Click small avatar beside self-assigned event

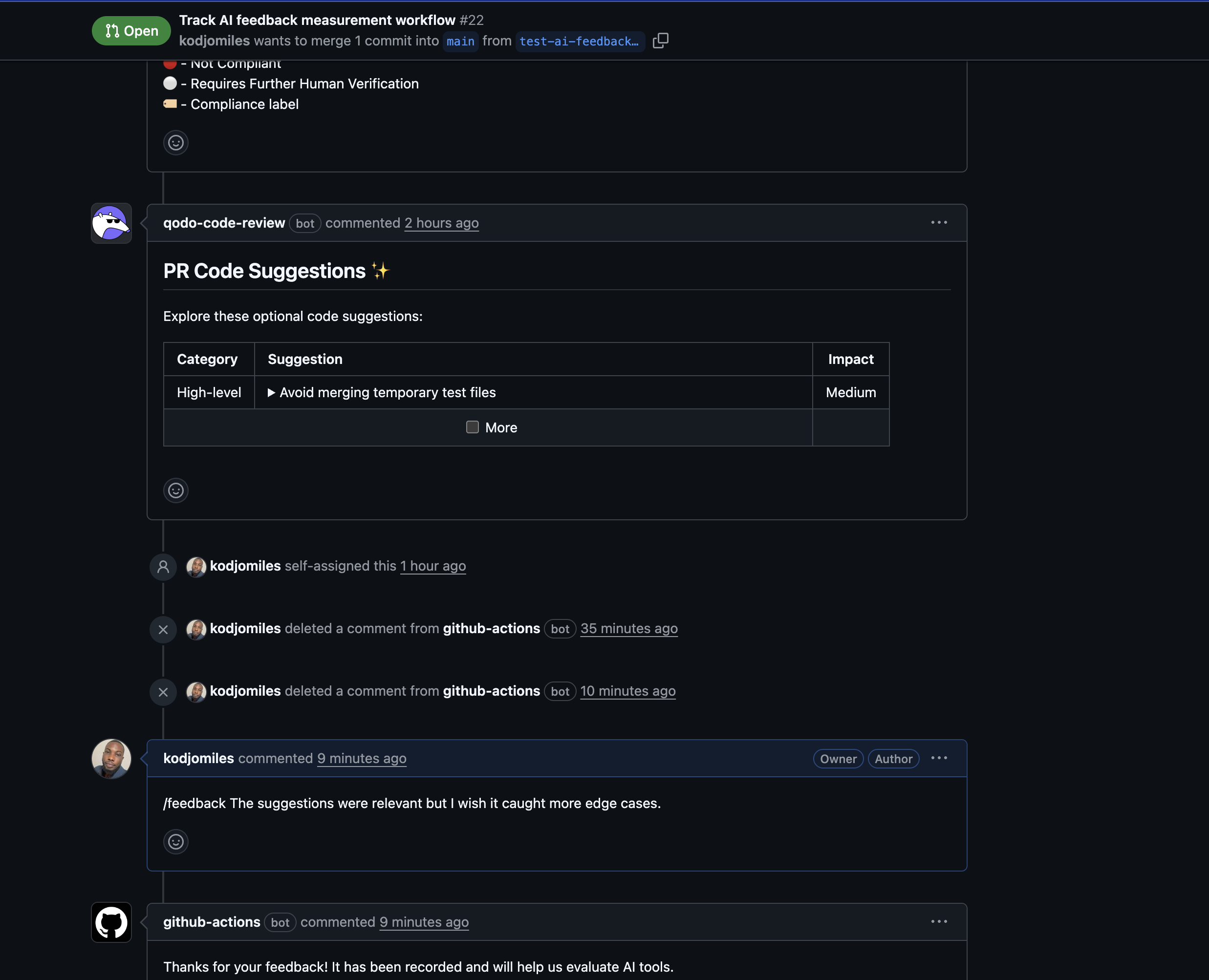click(x=196, y=567)
